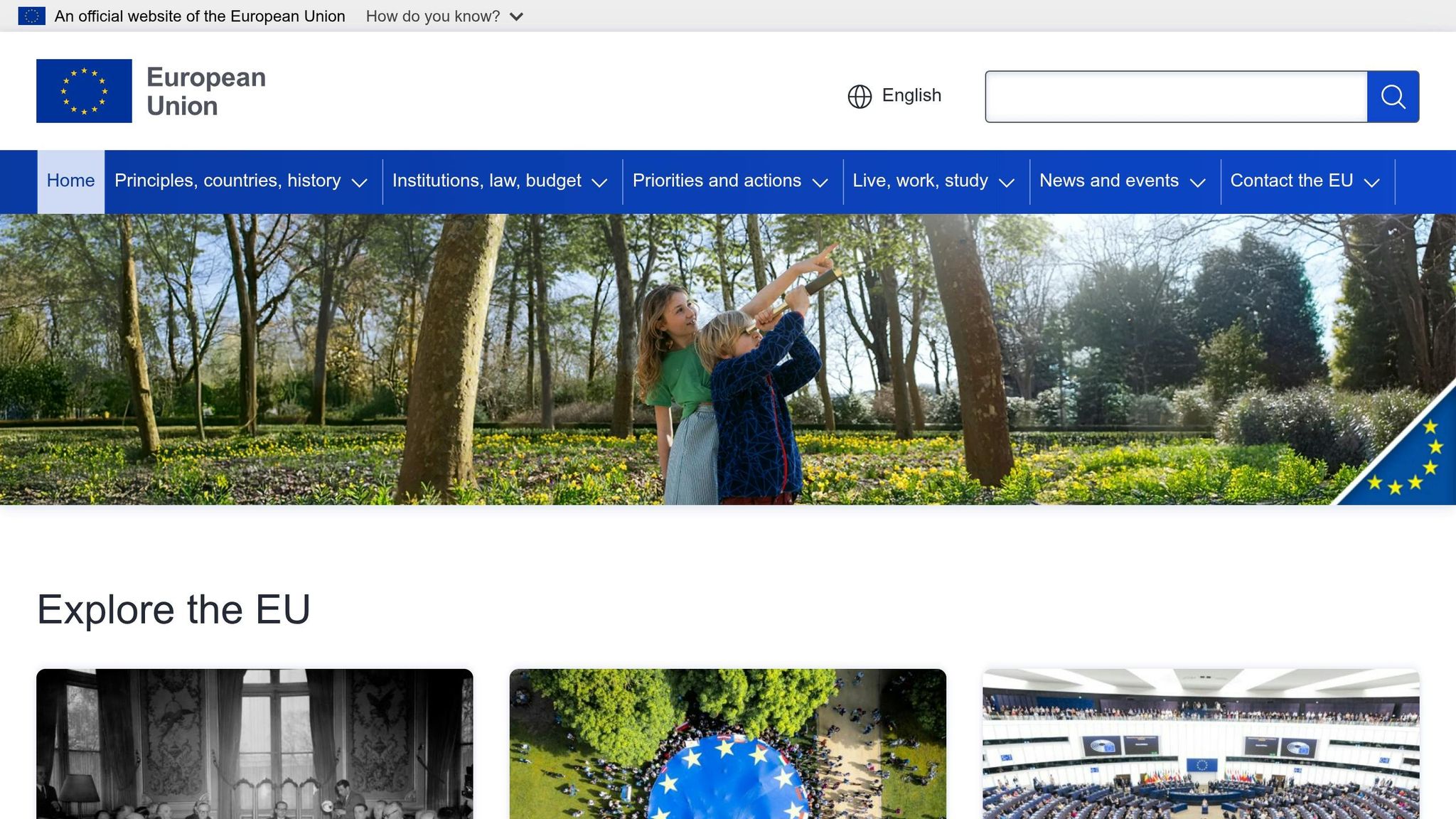
Task: Click chevron next to News and events
Action: pos(1198,183)
